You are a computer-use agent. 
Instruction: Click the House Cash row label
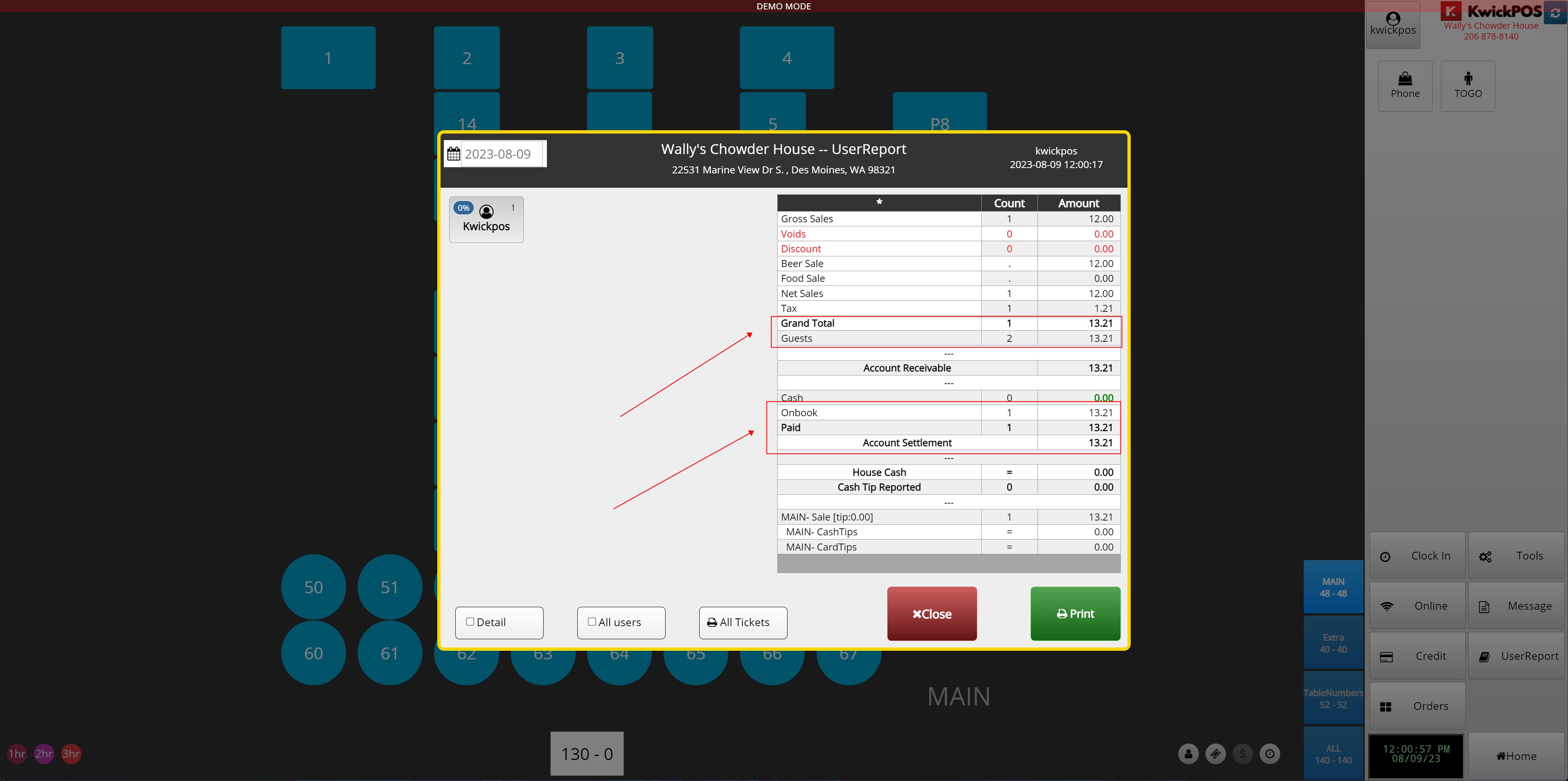[879, 472]
